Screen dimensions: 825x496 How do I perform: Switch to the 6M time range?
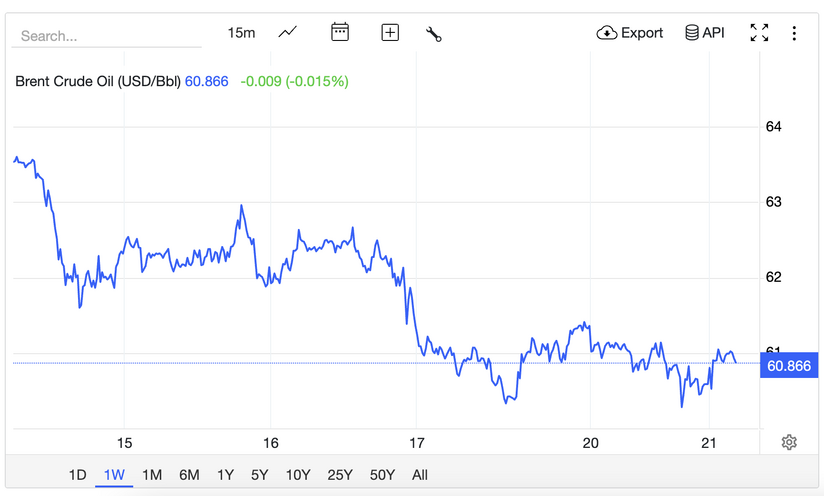[189, 475]
